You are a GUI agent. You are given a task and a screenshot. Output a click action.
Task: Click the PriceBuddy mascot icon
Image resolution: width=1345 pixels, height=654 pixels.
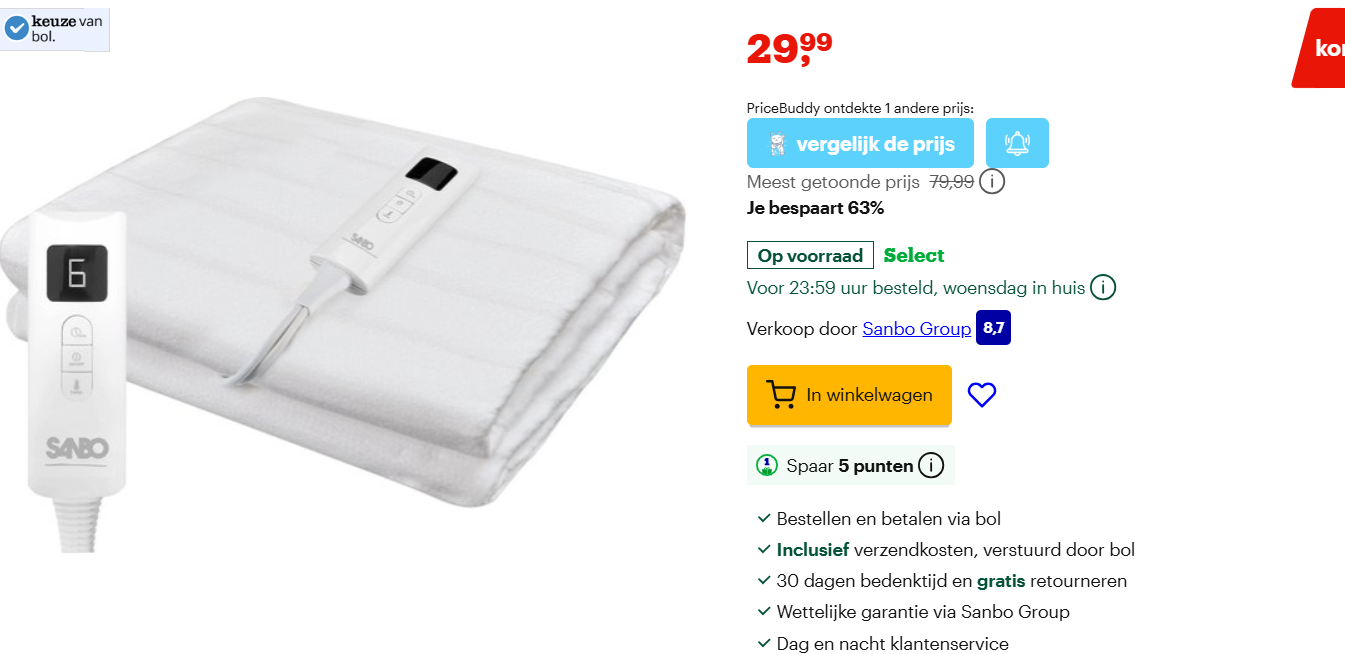click(x=777, y=144)
